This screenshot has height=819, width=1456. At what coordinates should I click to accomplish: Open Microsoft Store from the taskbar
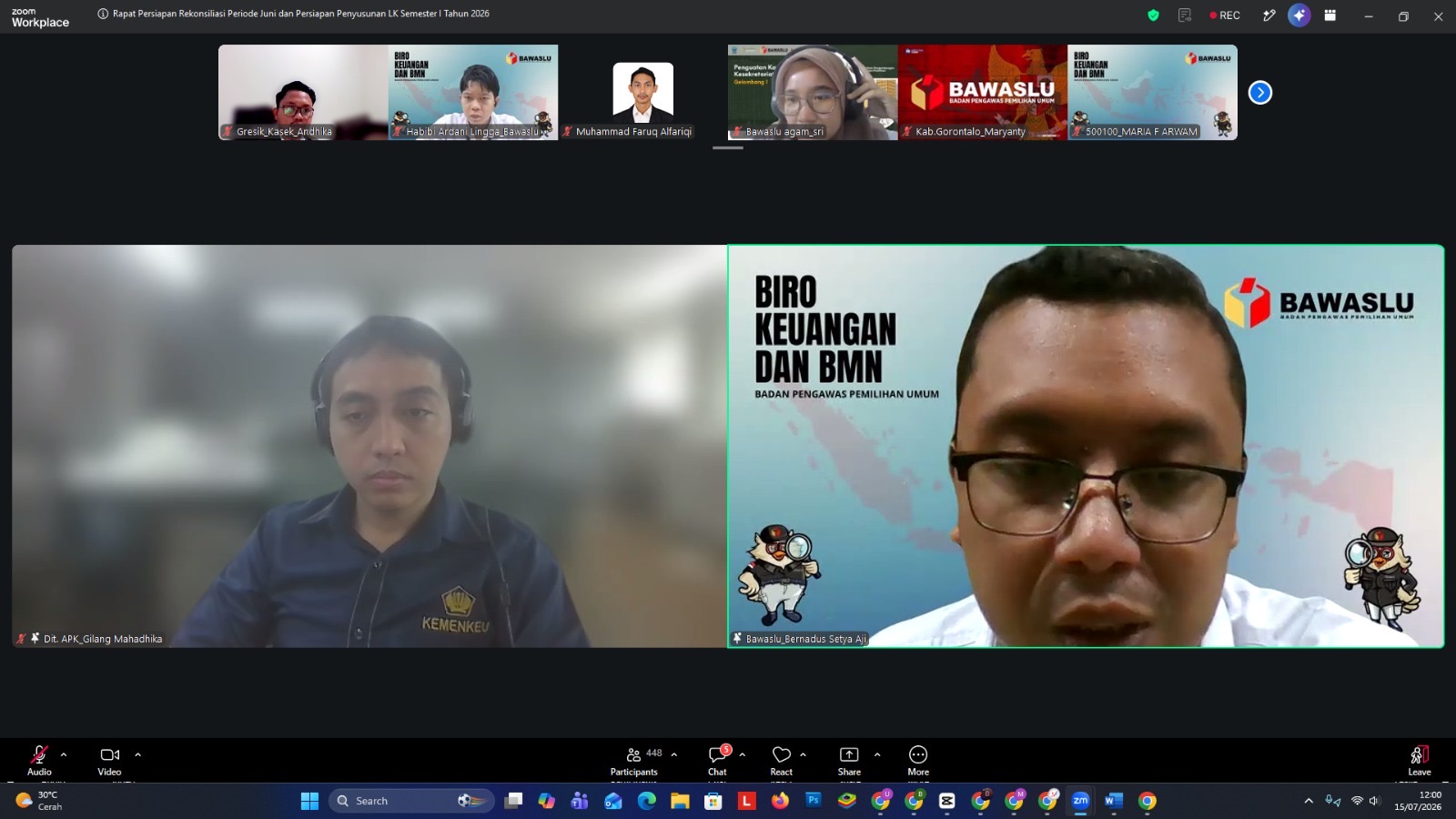tap(713, 801)
